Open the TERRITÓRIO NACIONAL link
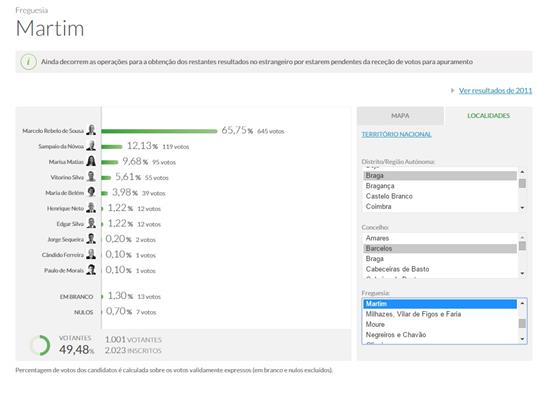Image resolution: width=550 pixels, height=394 pixels. pyautogui.click(x=396, y=134)
